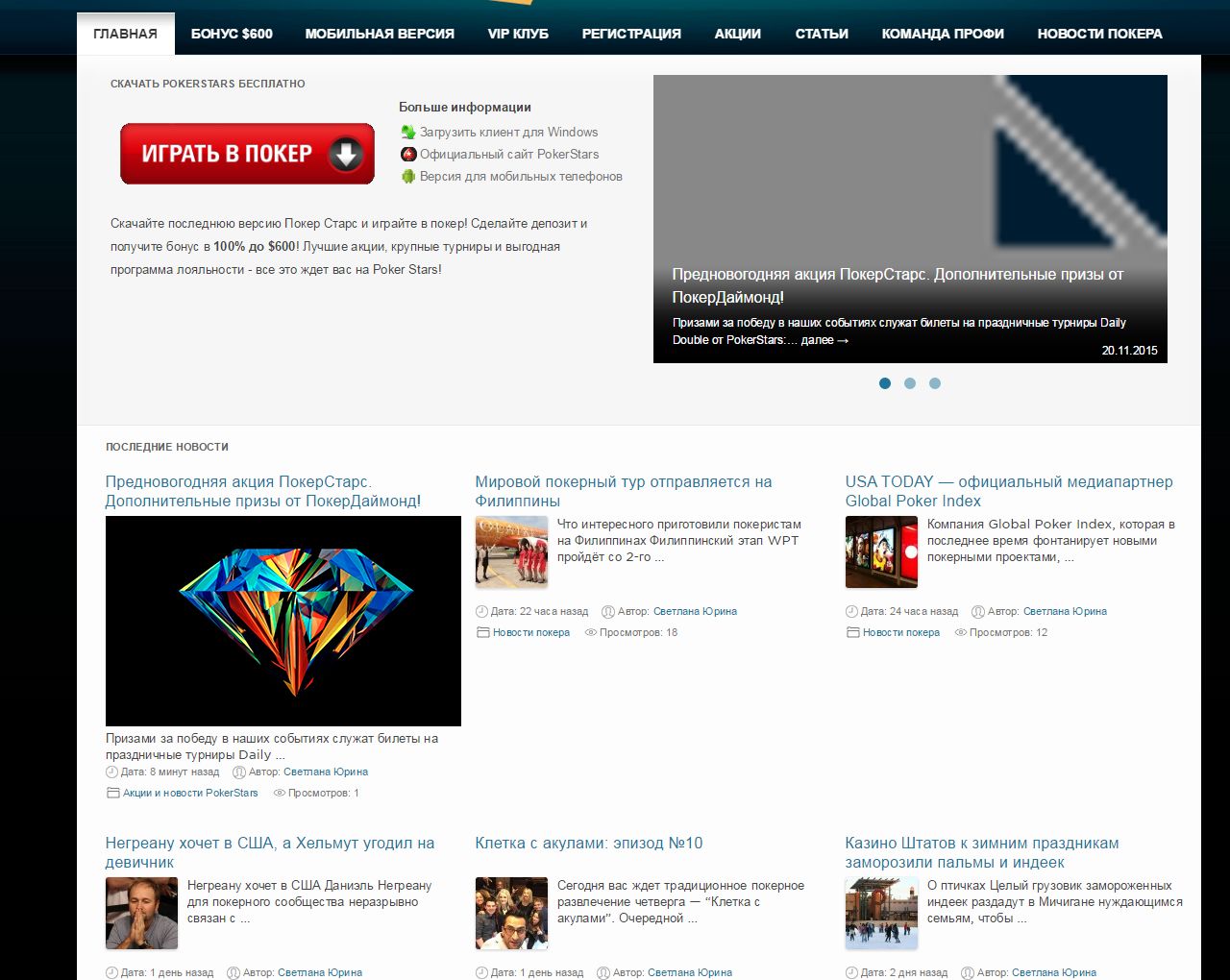
Task: Open 'Официальный сайт PokerStars' link
Action: (509, 155)
